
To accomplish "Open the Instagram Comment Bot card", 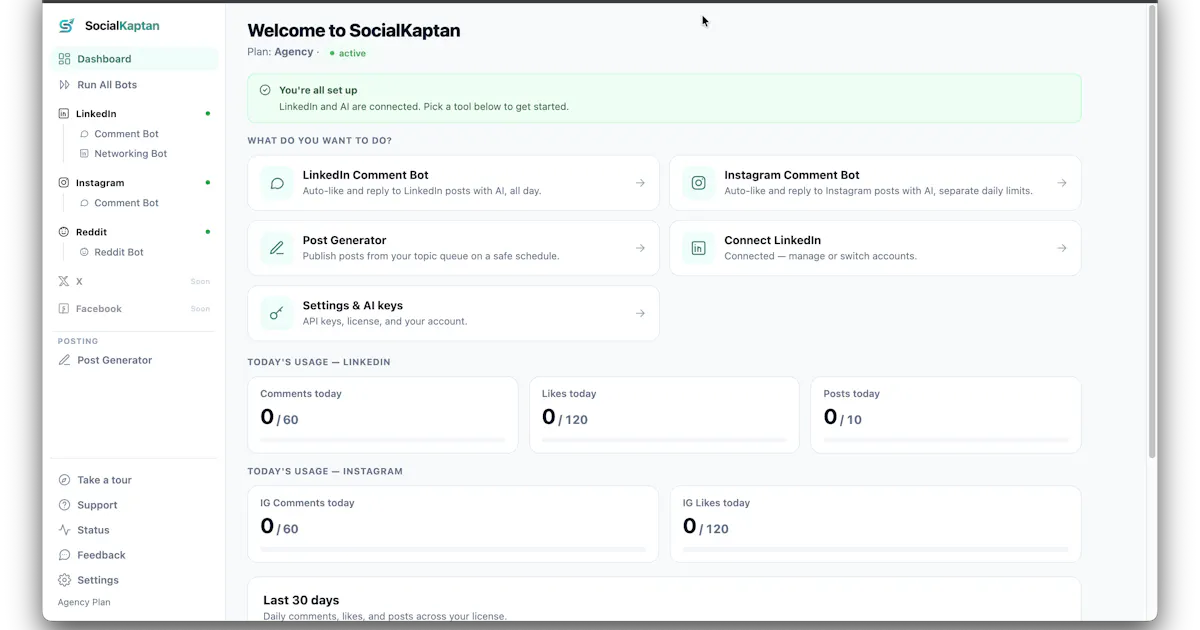I will tap(875, 183).
